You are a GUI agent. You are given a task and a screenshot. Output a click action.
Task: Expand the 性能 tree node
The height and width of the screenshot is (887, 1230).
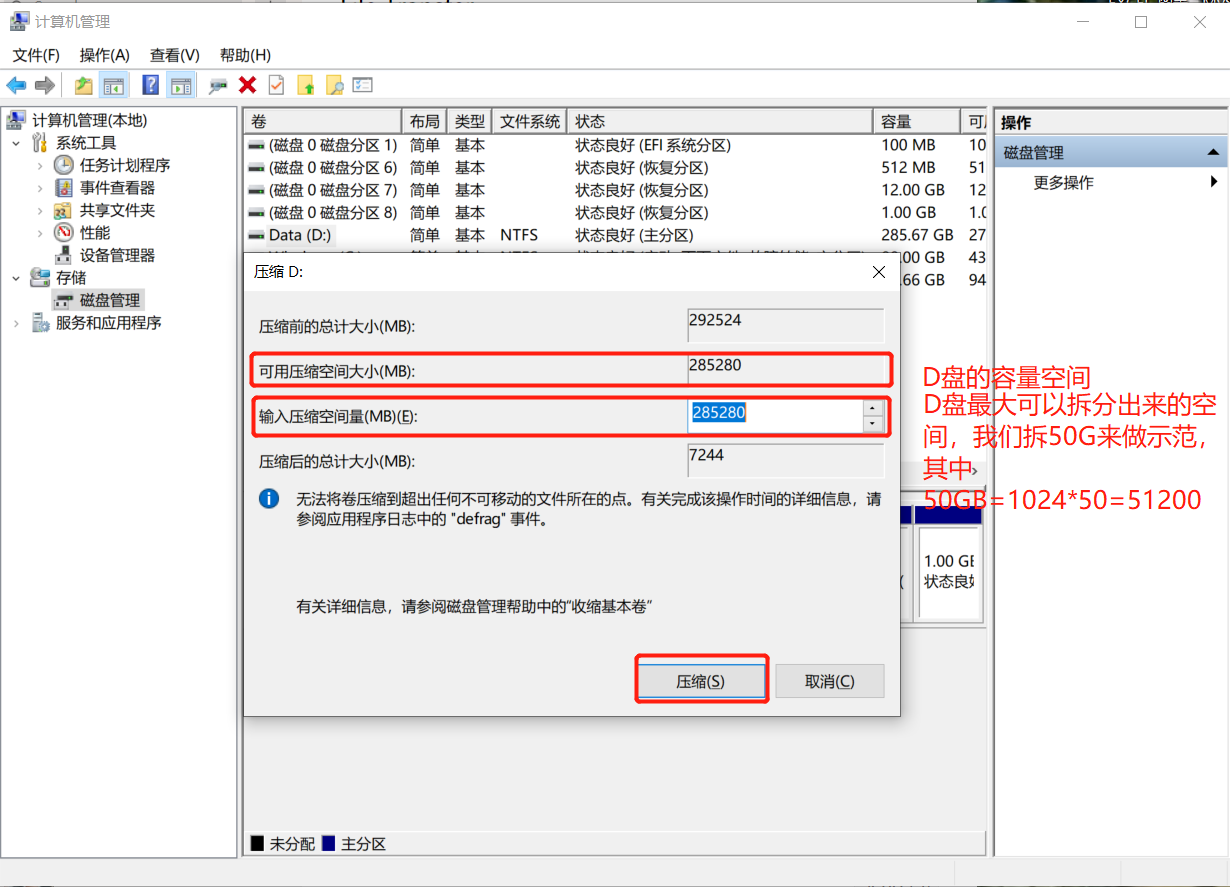[40, 233]
